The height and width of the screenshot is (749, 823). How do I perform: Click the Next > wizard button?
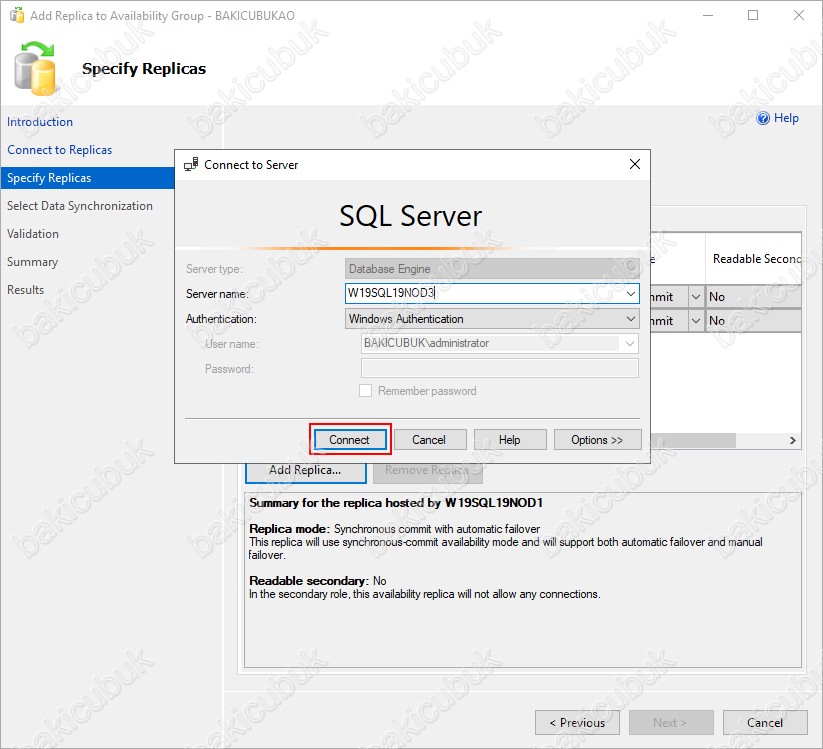pos(671,723)
